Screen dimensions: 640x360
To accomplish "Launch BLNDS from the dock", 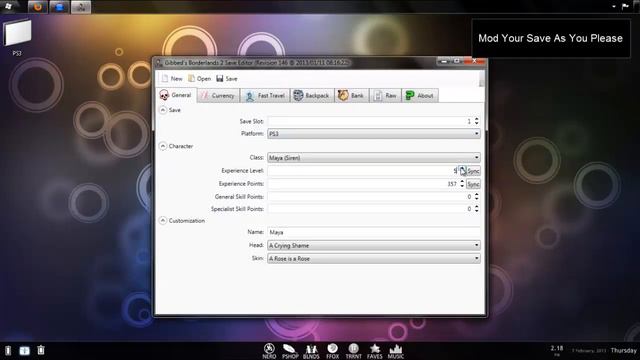I will tap(311, 351).
